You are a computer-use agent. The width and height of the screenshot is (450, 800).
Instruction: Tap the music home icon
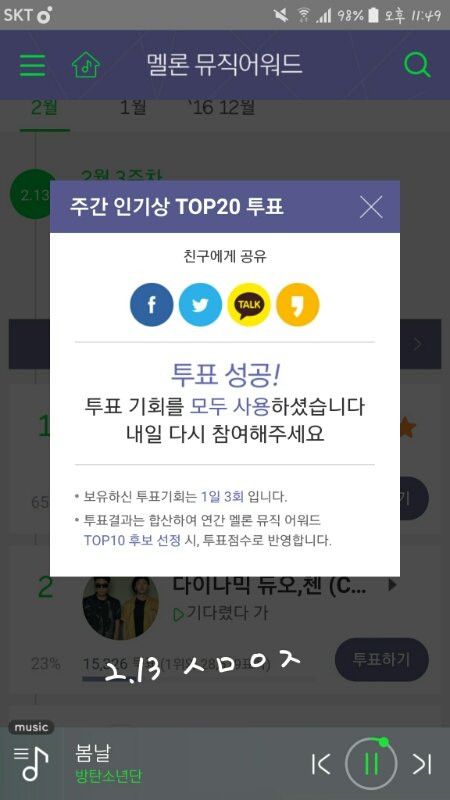86,65
